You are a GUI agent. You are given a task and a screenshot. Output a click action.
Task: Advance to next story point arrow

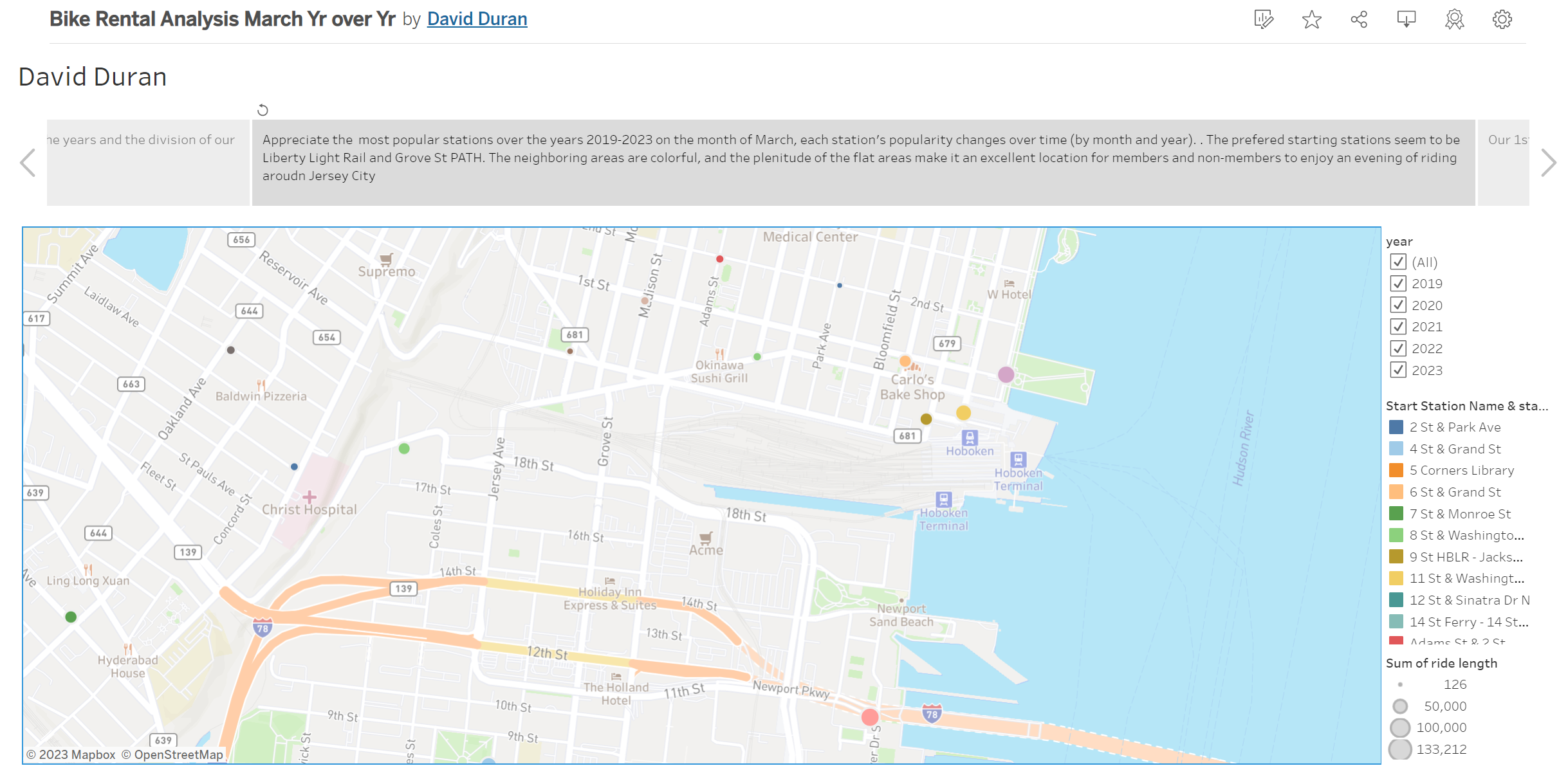coord(1548,163)
